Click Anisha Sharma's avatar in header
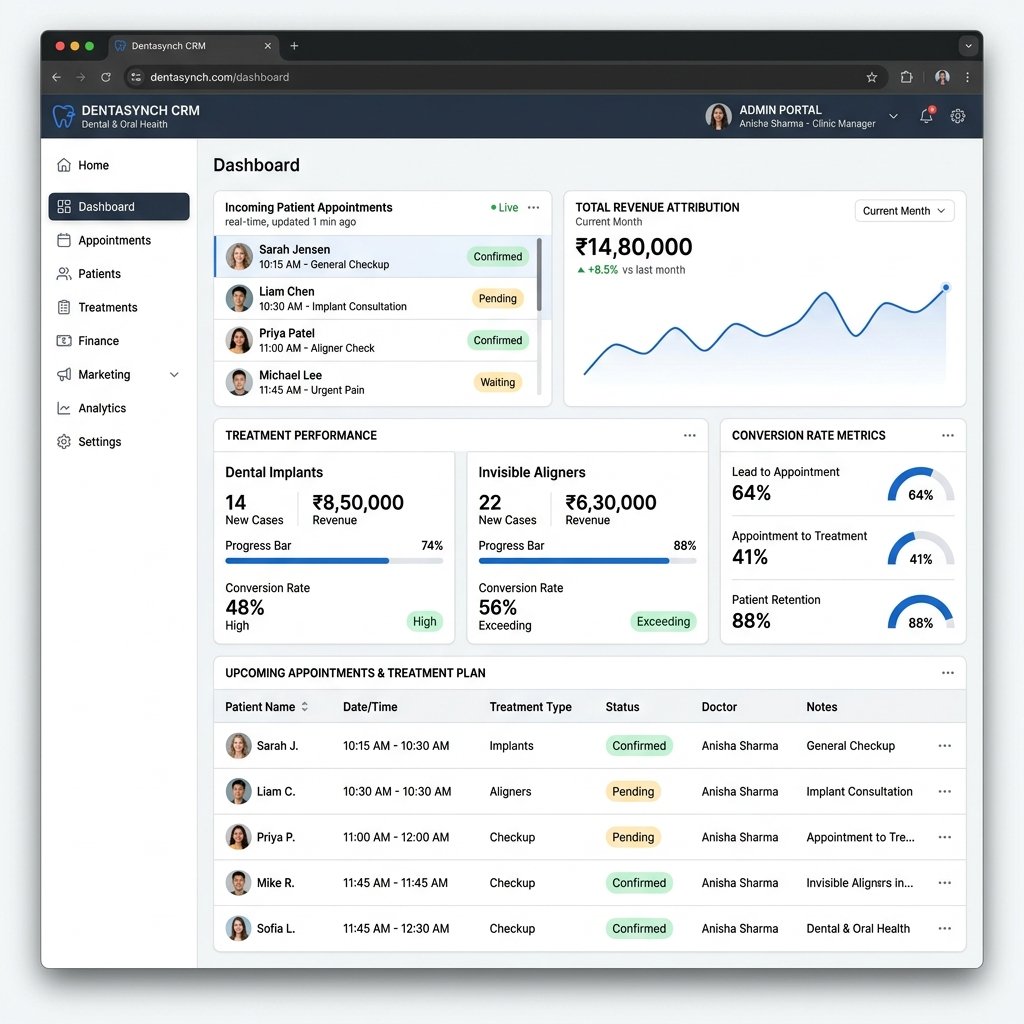 pos(718,116)
